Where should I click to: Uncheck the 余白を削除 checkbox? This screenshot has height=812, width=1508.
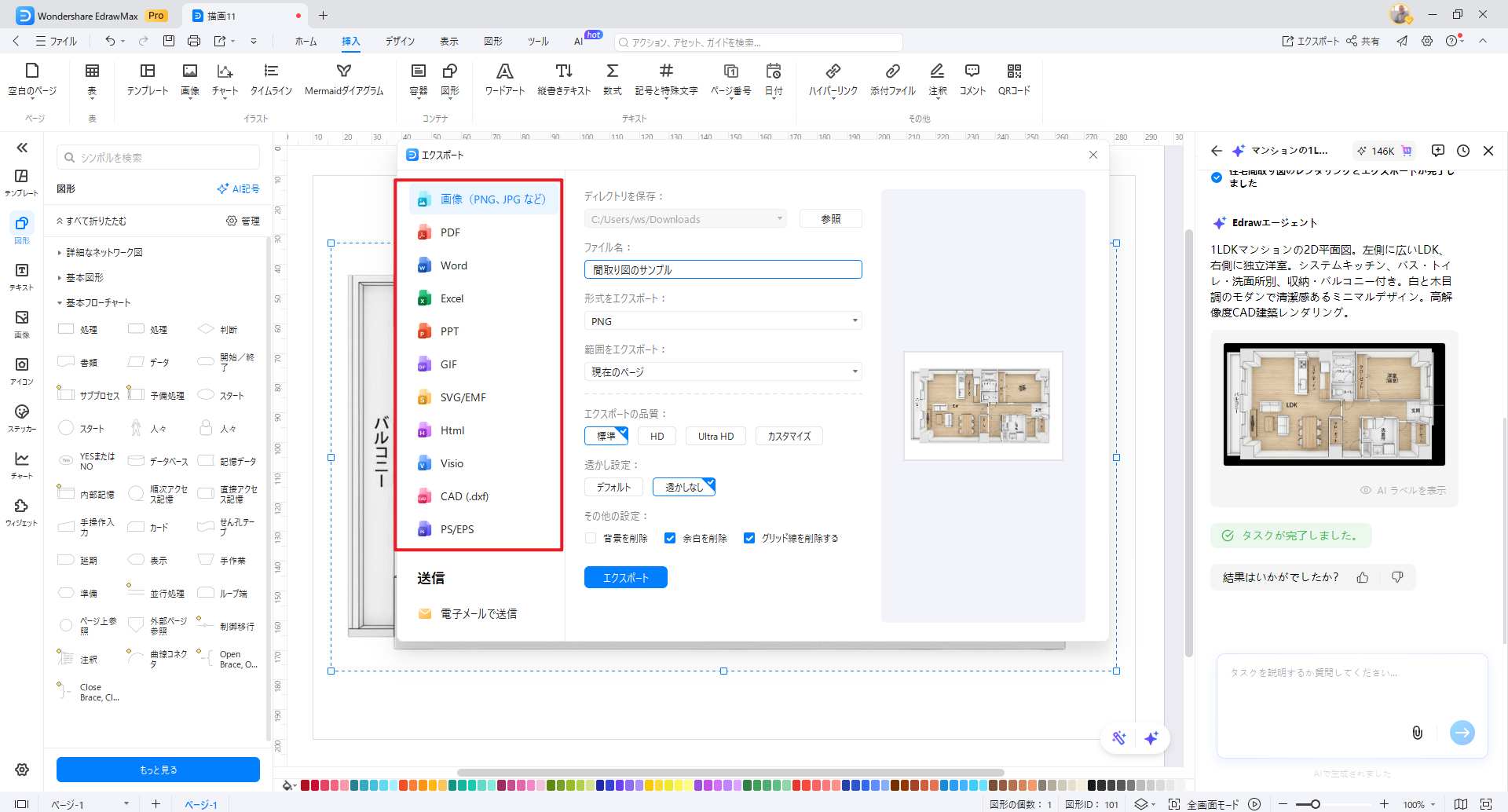(670, 538)
